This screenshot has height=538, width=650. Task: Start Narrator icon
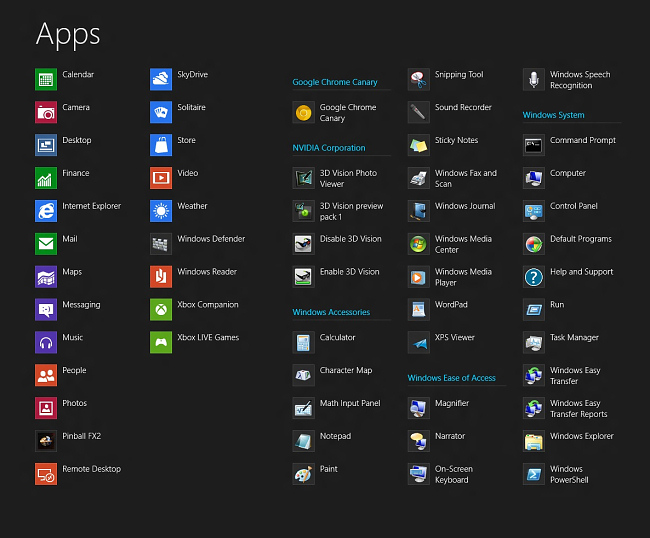point(419,441)
